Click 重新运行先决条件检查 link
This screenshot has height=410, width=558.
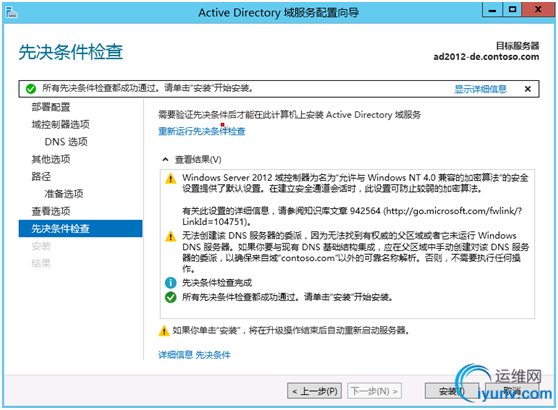pyautogui.click(x=202, y=131)
